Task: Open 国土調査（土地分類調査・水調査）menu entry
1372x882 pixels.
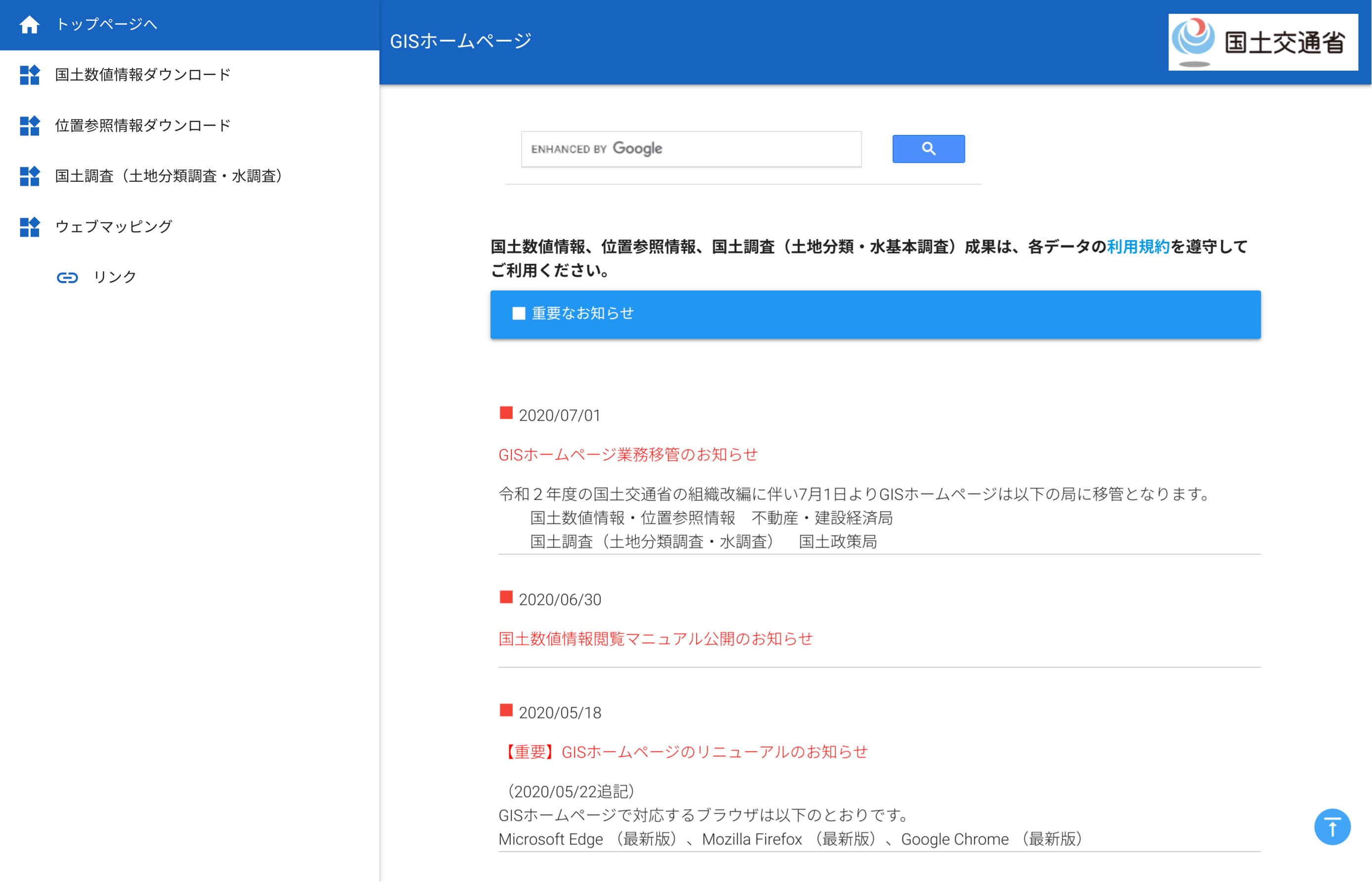Action: click(168, 176)
